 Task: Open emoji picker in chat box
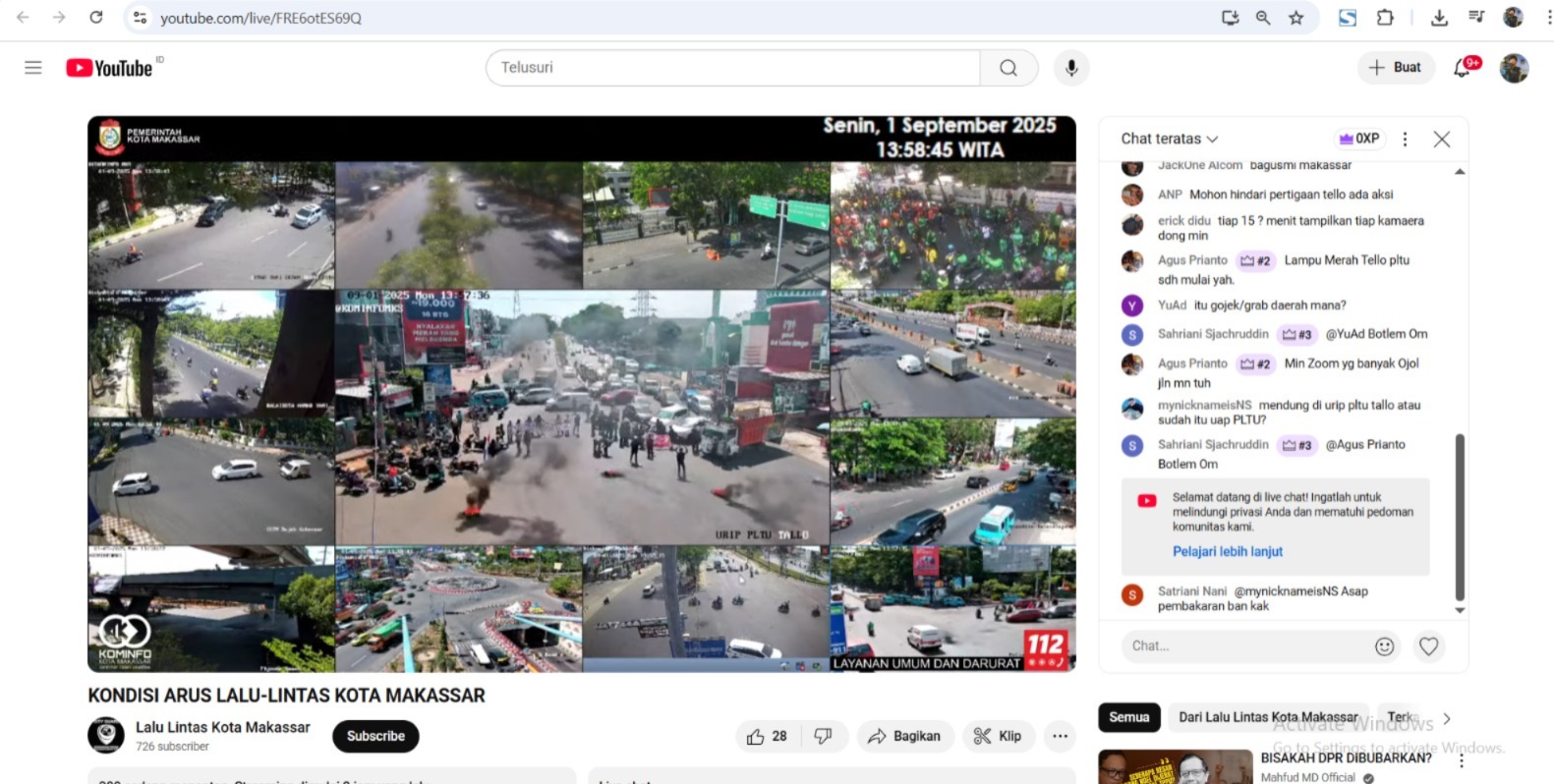(1384, 645)
